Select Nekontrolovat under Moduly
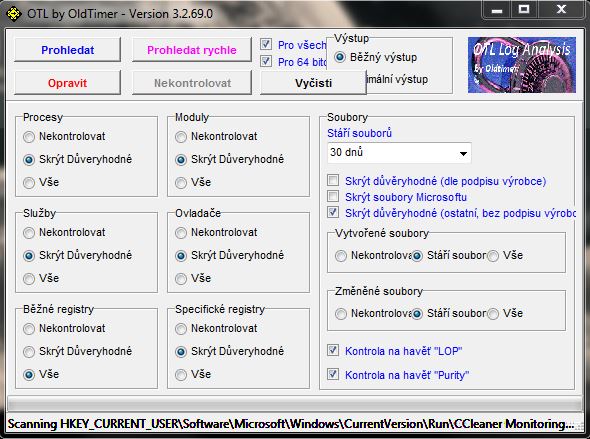 181,137
